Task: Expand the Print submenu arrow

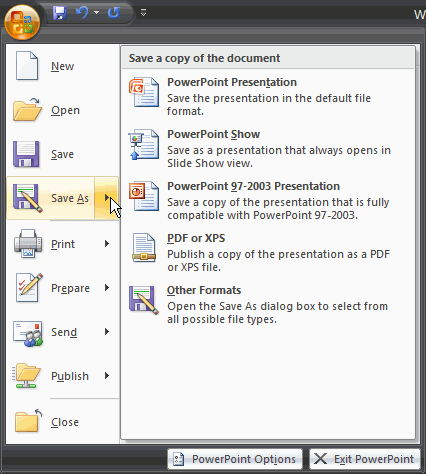Action: click(107, 244)
